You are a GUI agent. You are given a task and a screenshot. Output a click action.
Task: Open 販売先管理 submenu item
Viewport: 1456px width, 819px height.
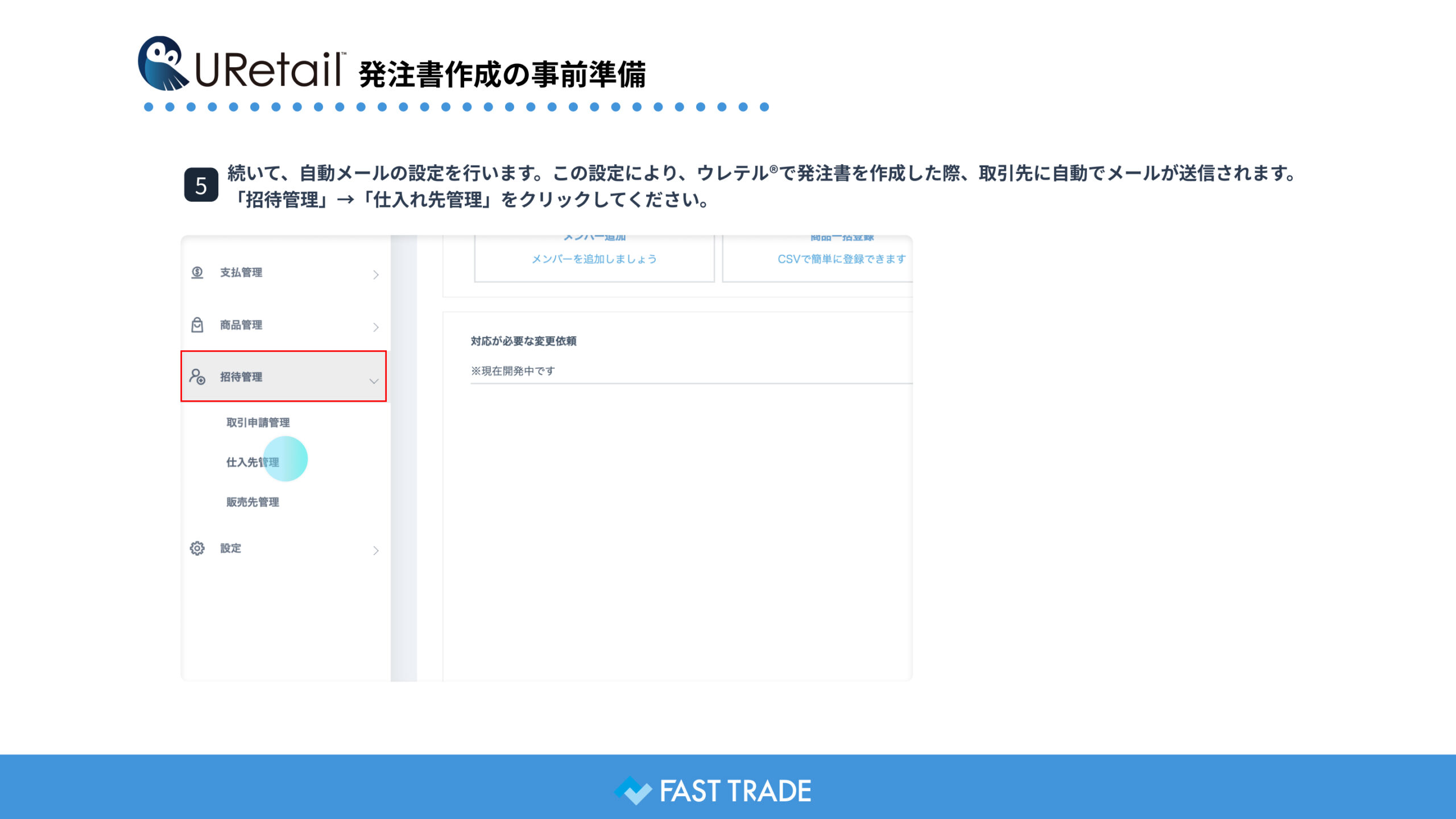pos(253,502)
